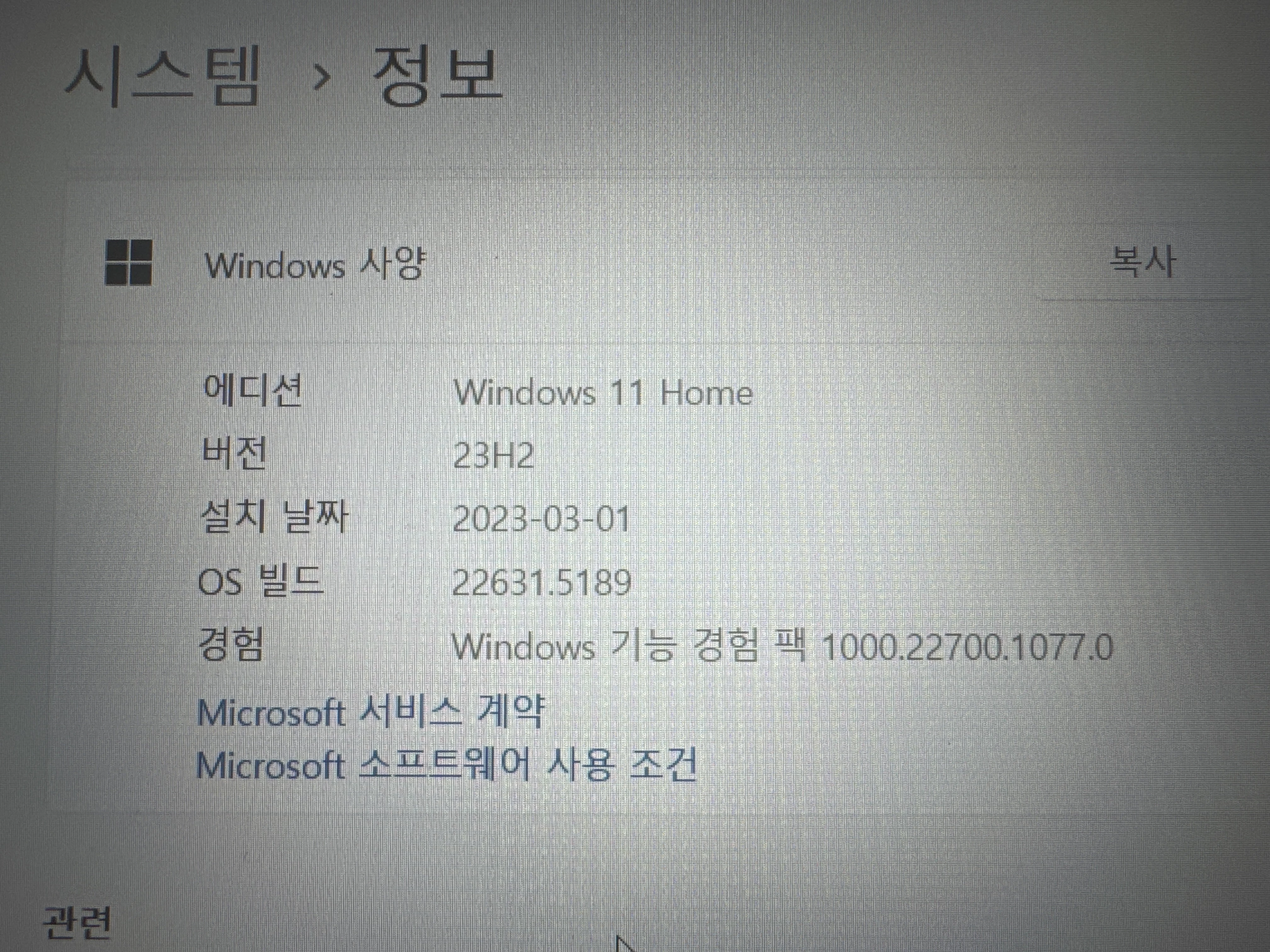Viewport: 1270px width, 952px height.
Task: Collapse the Windows 사양 section header
Action: (574, 264)
